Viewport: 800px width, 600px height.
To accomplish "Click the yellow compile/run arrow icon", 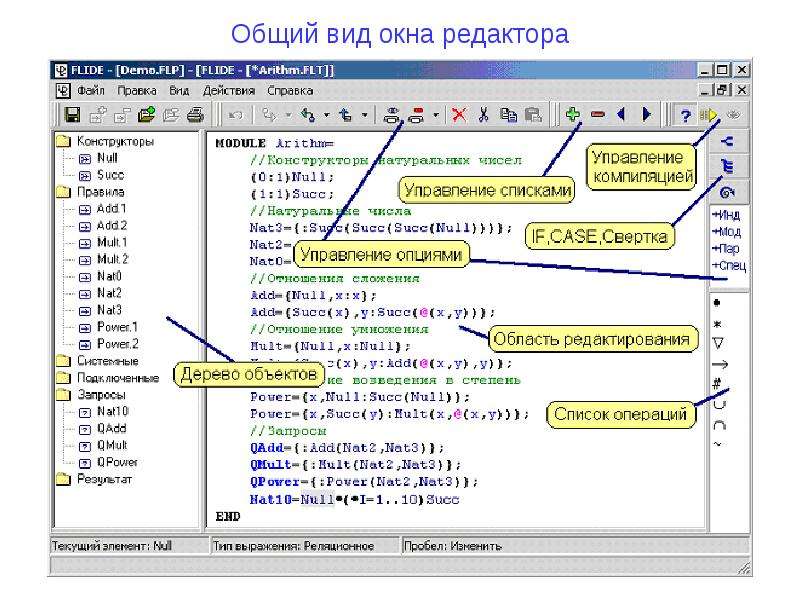I will coord(709,115).
